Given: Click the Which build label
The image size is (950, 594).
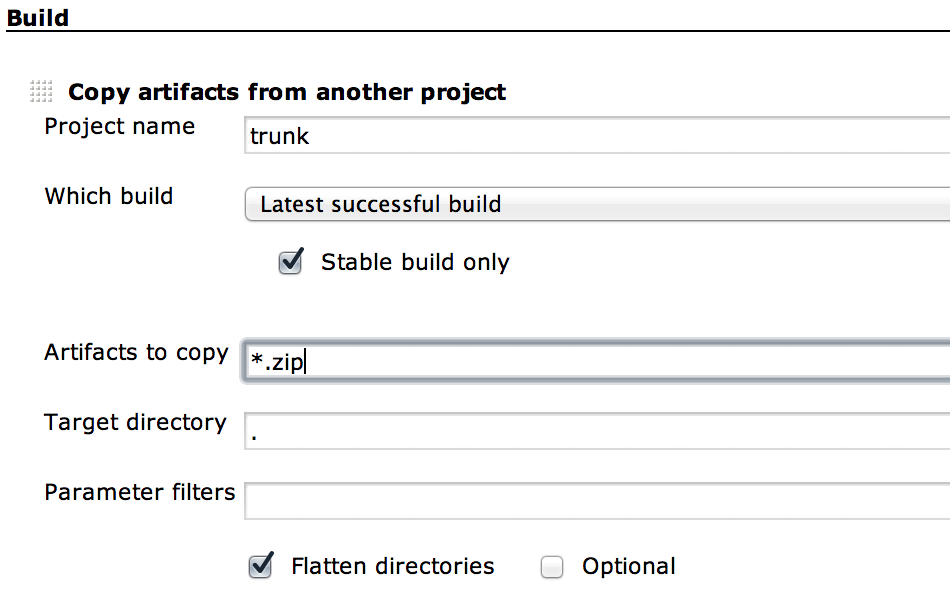Looking at the screenshot, I should [x=108, y=196].
